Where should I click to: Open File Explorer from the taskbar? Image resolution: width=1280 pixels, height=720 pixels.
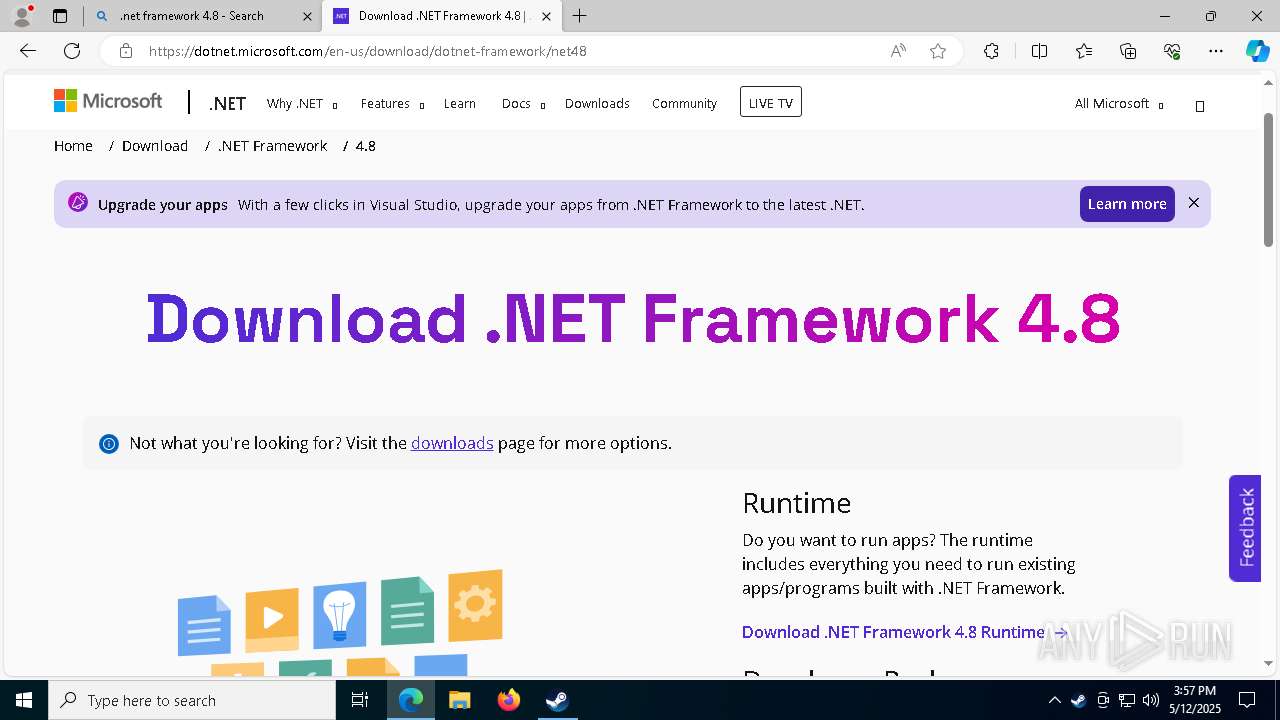[459, 700]
